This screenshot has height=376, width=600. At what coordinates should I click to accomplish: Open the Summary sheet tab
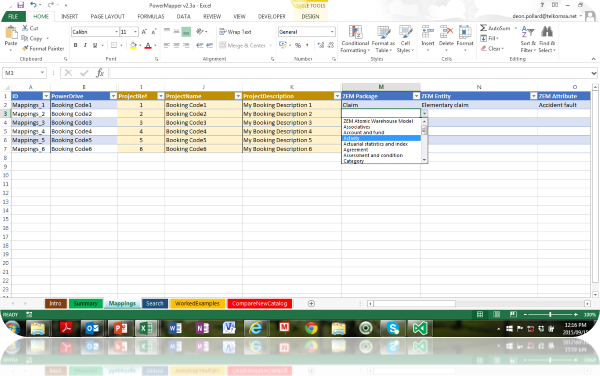85,303
